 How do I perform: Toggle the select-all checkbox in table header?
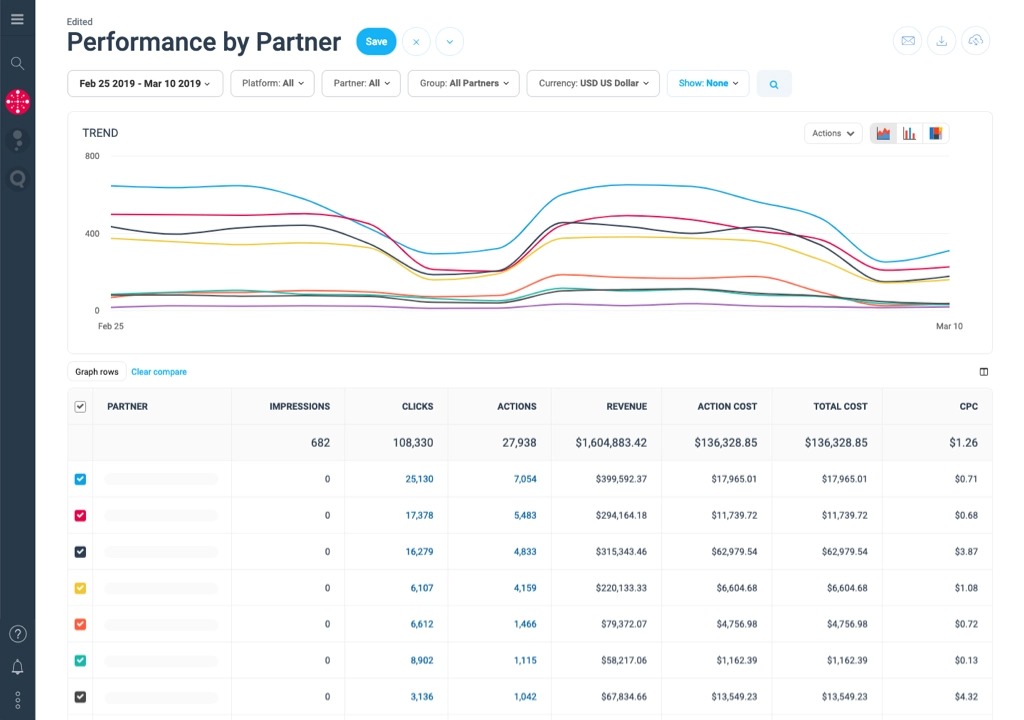(80, 406)
